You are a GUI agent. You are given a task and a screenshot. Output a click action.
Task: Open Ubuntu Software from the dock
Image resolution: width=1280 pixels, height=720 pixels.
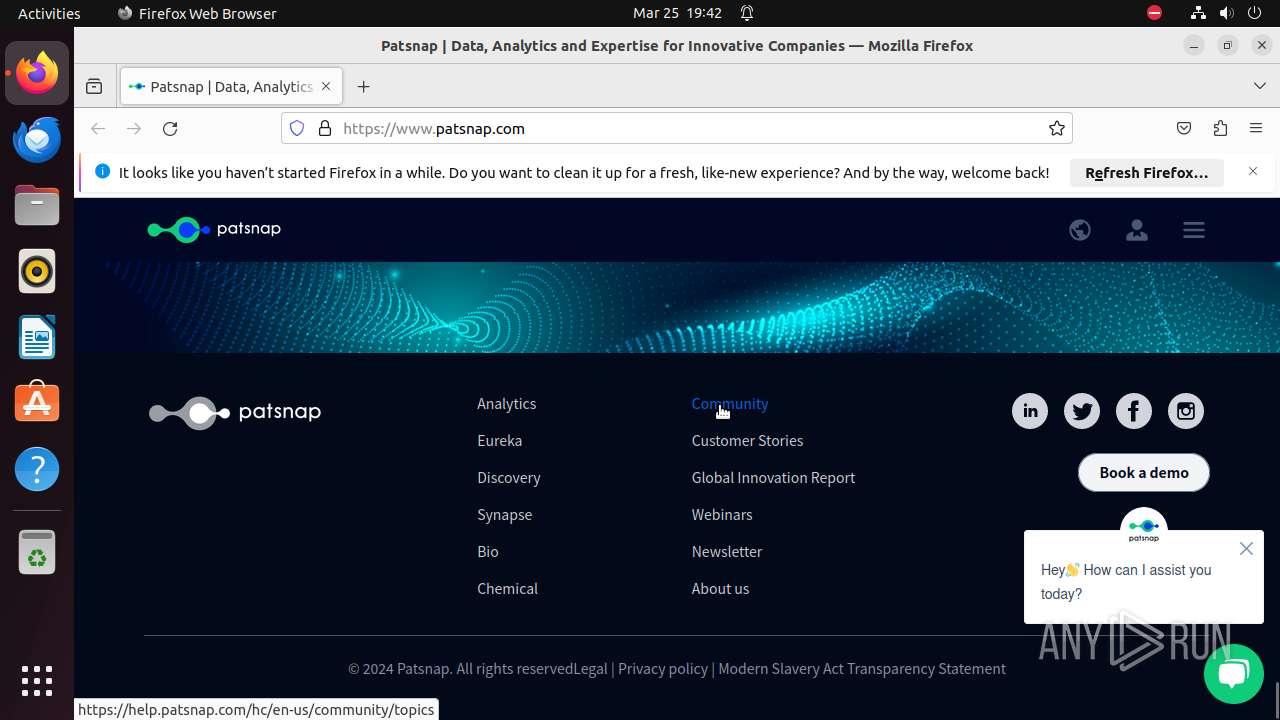(x=37, y=403)
